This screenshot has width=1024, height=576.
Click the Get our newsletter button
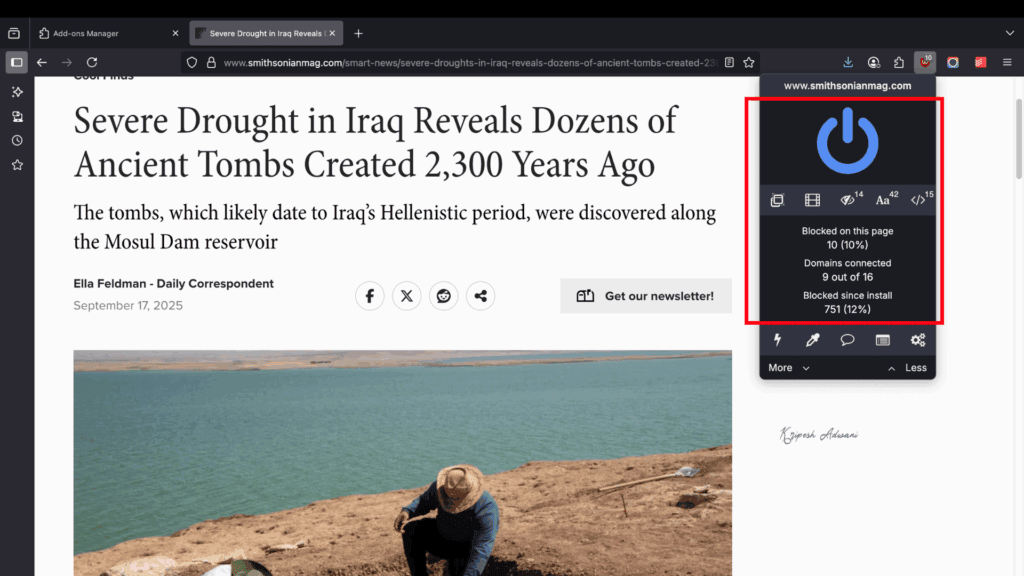point(645,295)
